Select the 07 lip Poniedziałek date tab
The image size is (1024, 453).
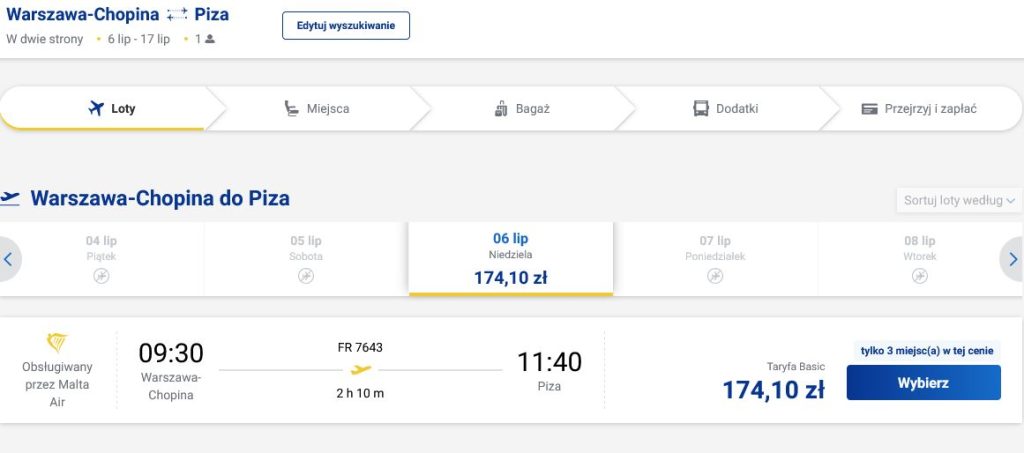point(715,259)
